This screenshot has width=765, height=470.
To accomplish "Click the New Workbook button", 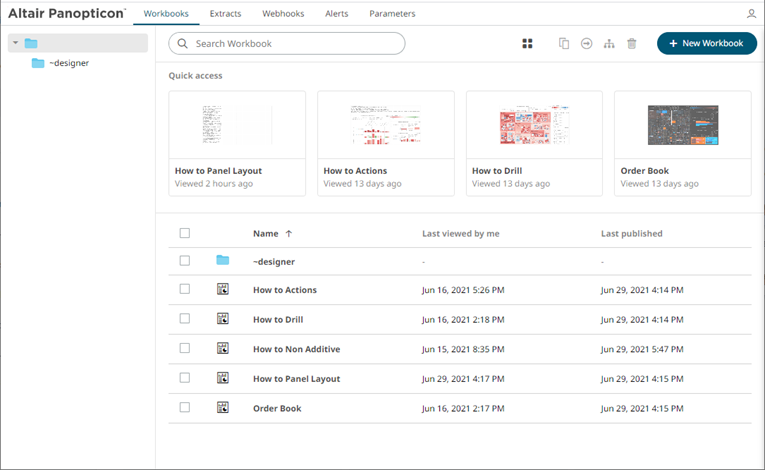I will pos(706,44).
